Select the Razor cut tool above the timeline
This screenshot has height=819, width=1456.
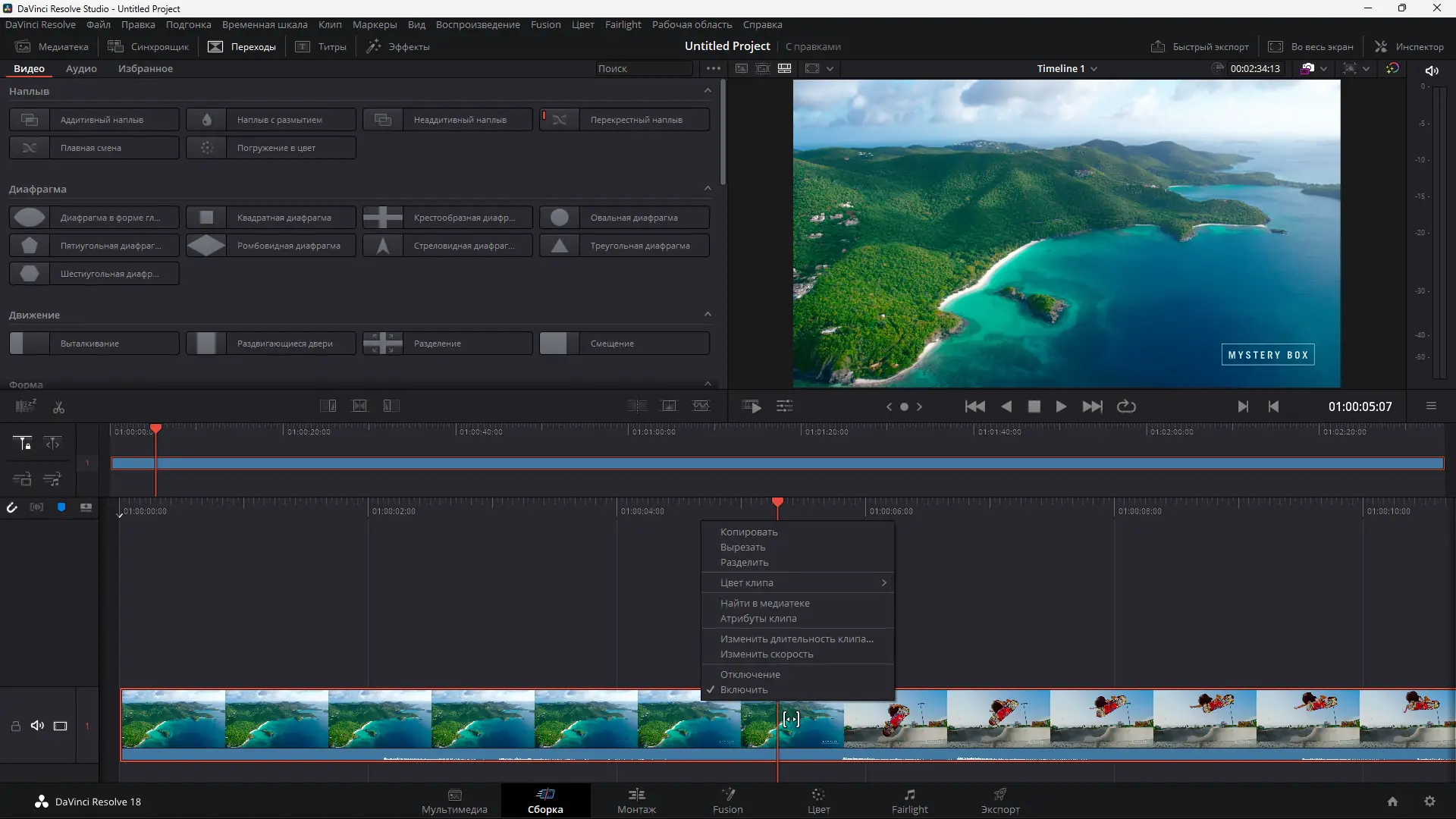58,406
